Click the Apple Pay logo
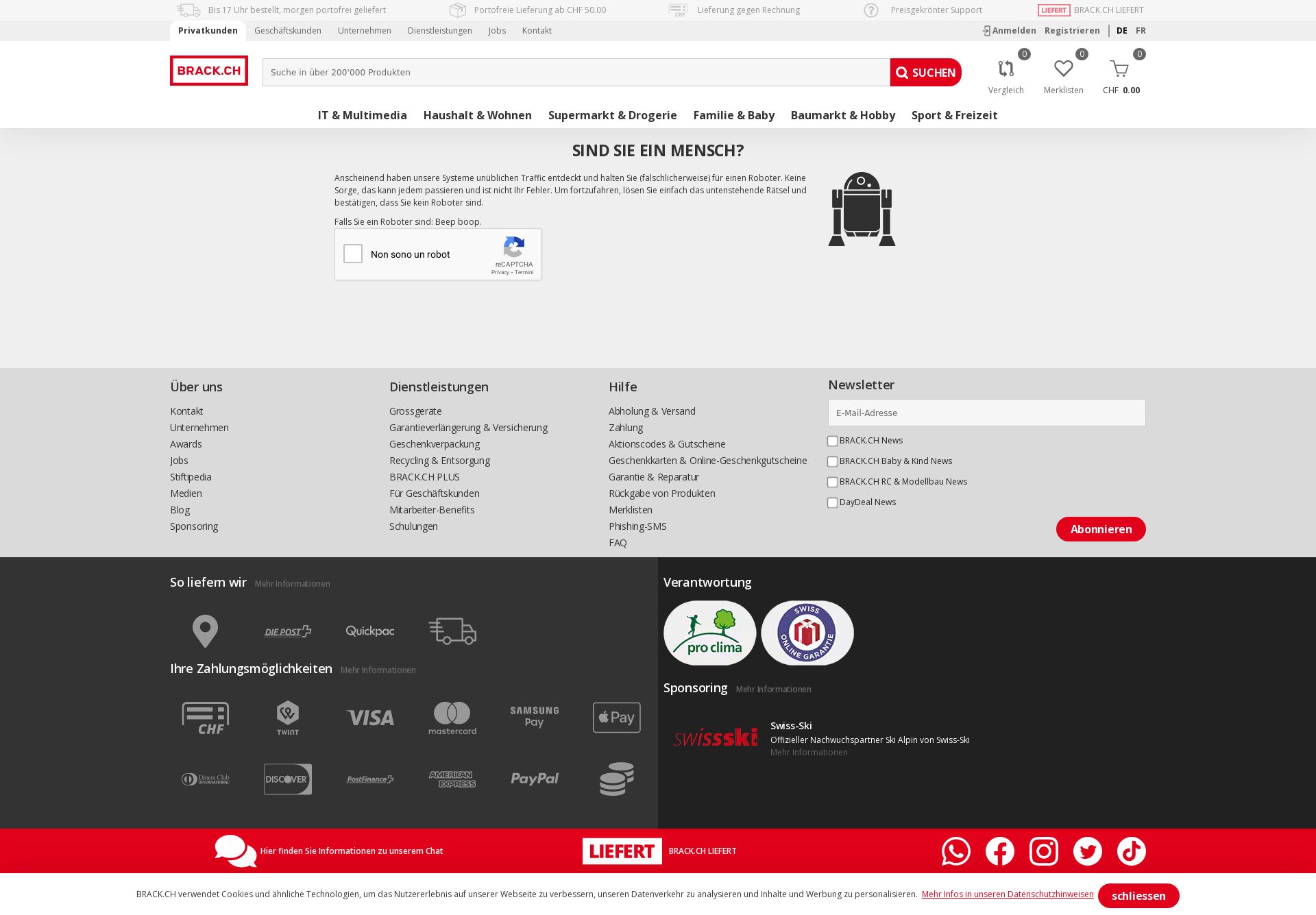Viewport: 1316px width, 915px height. click(x=617, y=718)
